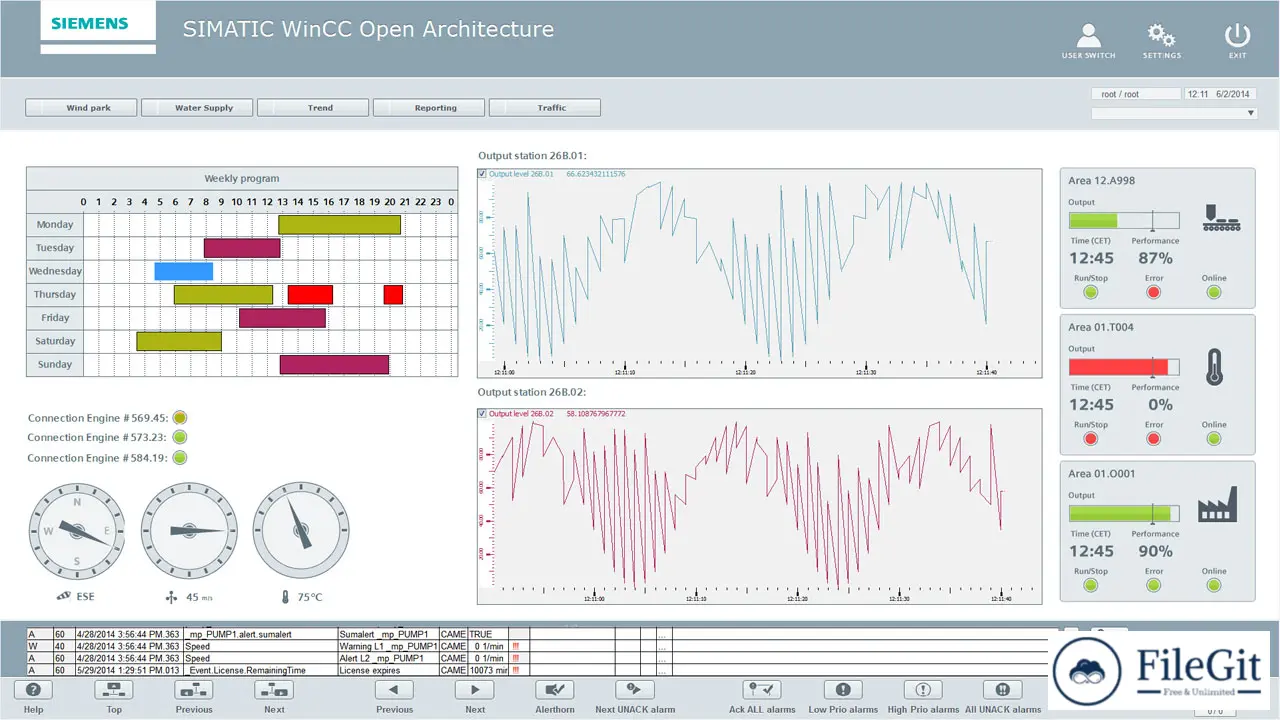The width and height of the screenshot is (1280, 720).
Task: Click factory icon in Area 01.O001
Action: (1218, 506)
